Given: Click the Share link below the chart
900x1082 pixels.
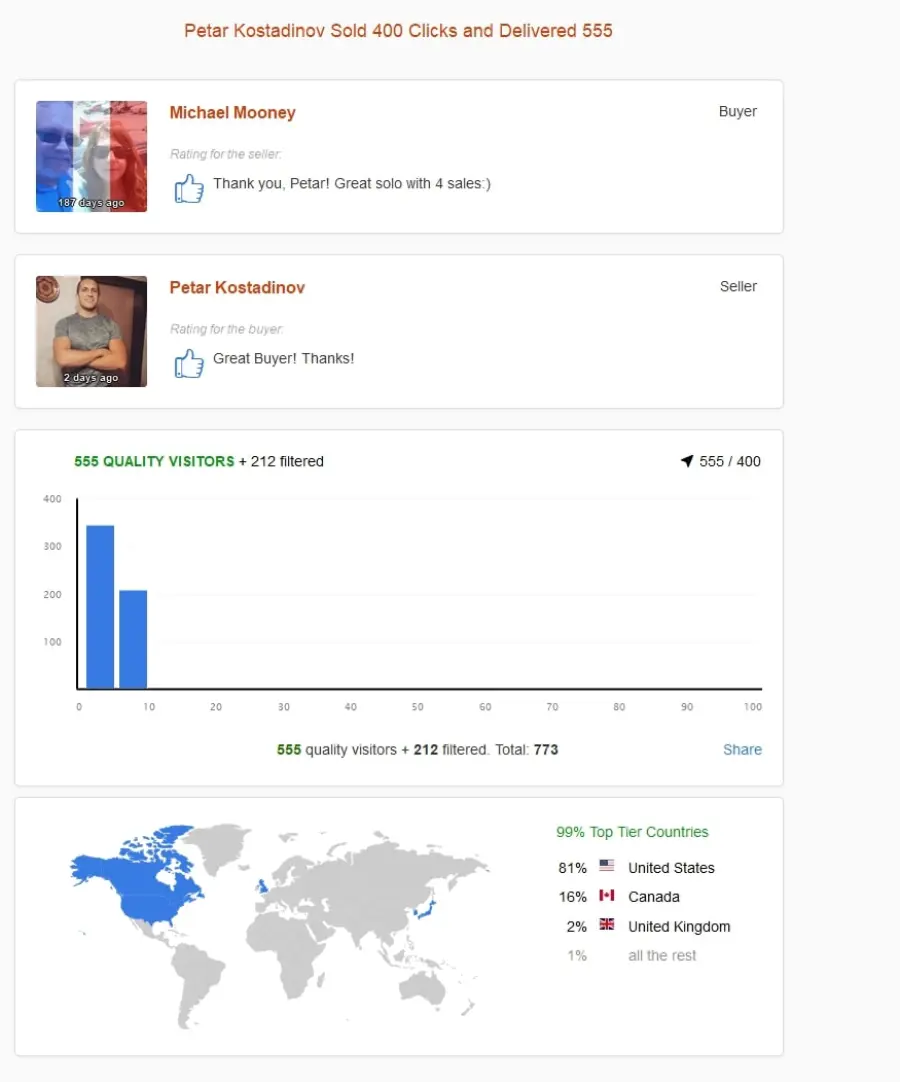Looking at the screenshot, I should [743, 749].
